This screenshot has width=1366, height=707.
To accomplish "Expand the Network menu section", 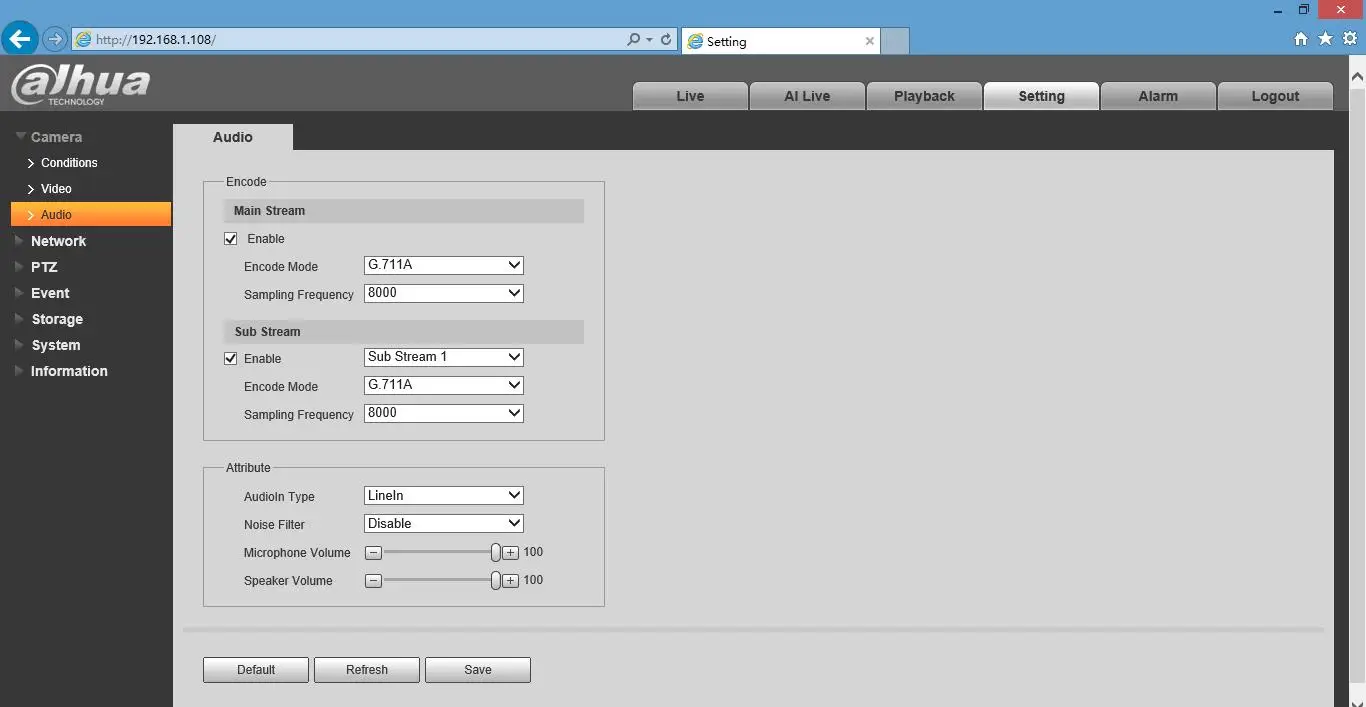I will [59, 241].
